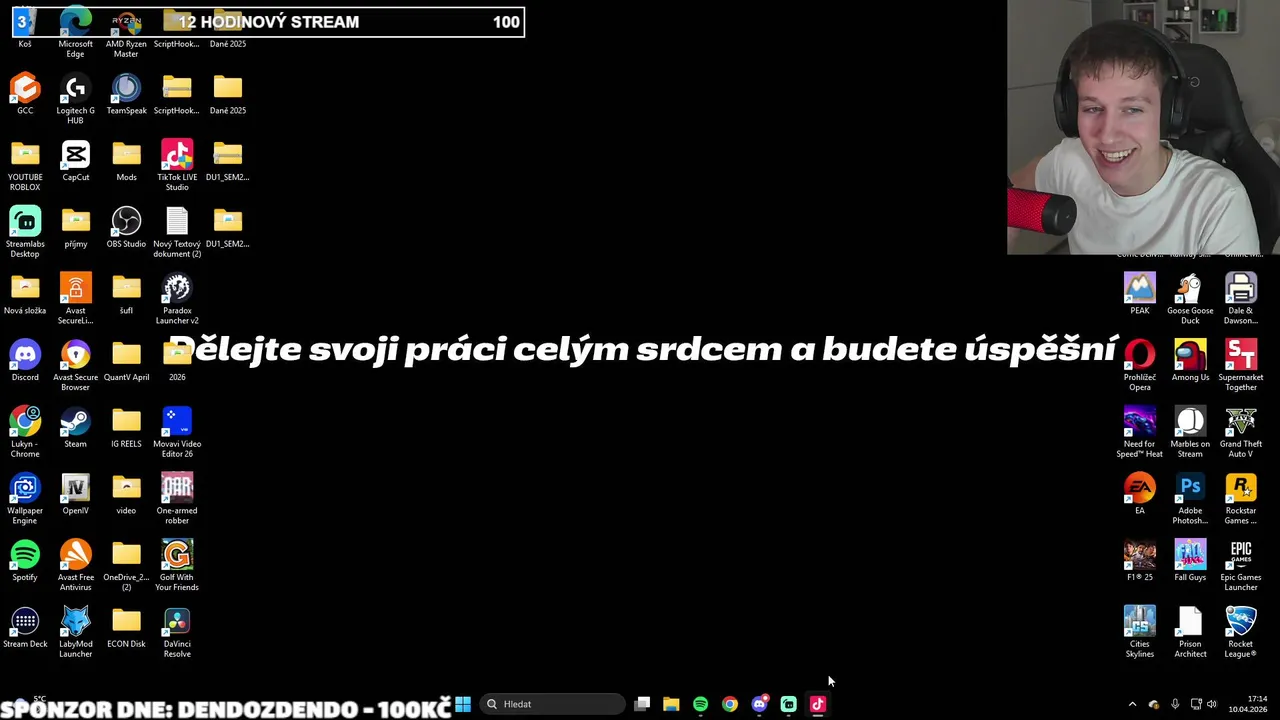Viewport: 1280px width, 720px height.
Task: Open Streamlabs Desktop shortcut
Action: (25, 232)
